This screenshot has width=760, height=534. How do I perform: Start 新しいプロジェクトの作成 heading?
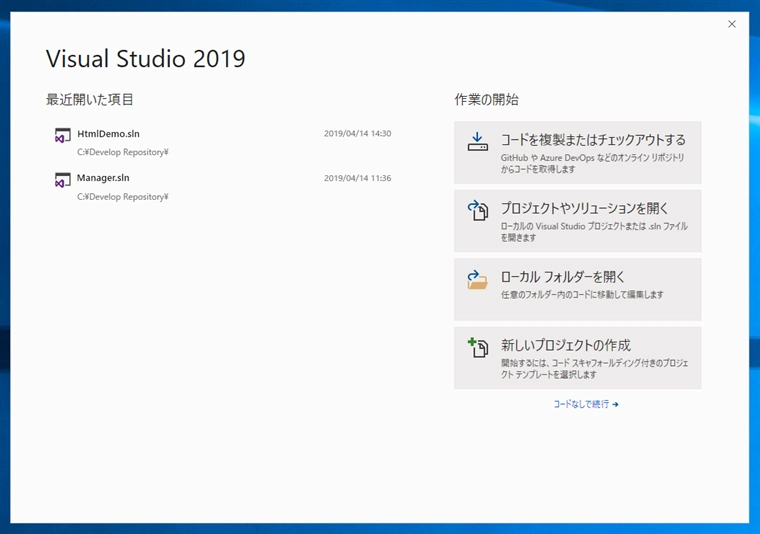click(x=566, y=346)
